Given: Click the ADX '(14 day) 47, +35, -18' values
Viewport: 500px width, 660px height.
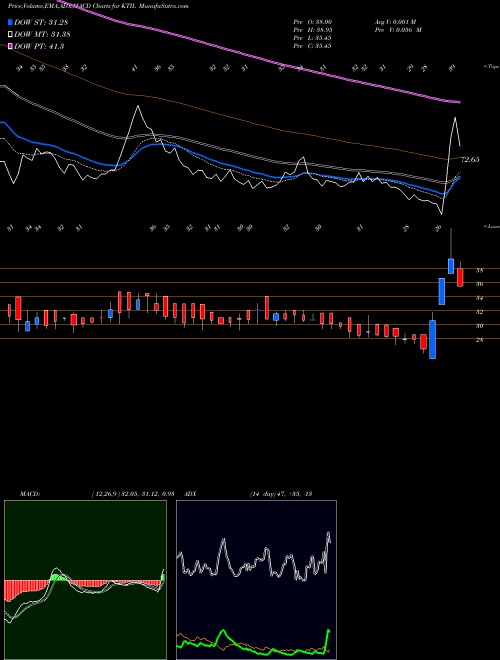Looking at the screenshot, I should (x=281, y=493).
